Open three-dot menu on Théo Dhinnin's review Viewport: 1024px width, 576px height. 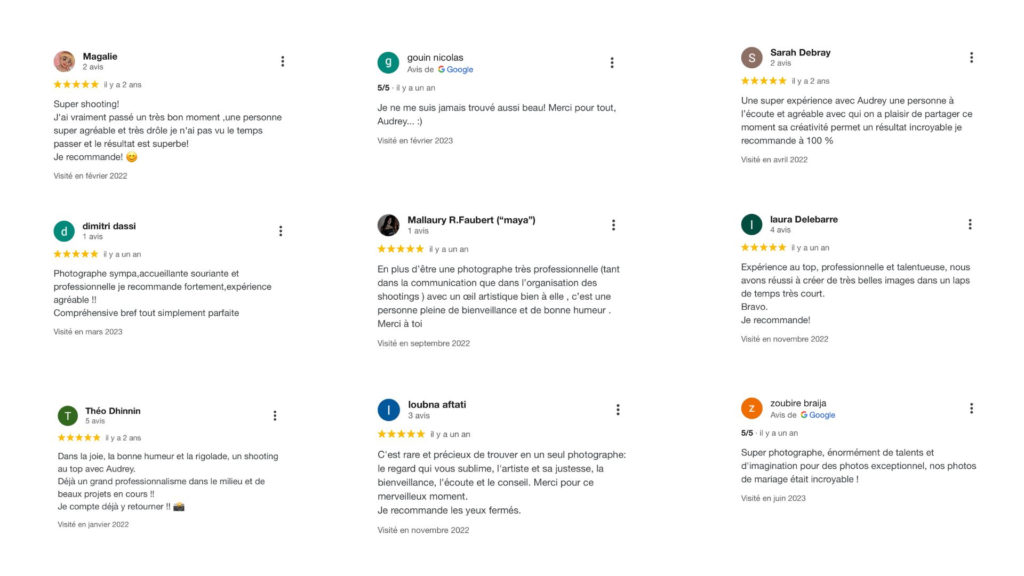(x=275, y=415)
